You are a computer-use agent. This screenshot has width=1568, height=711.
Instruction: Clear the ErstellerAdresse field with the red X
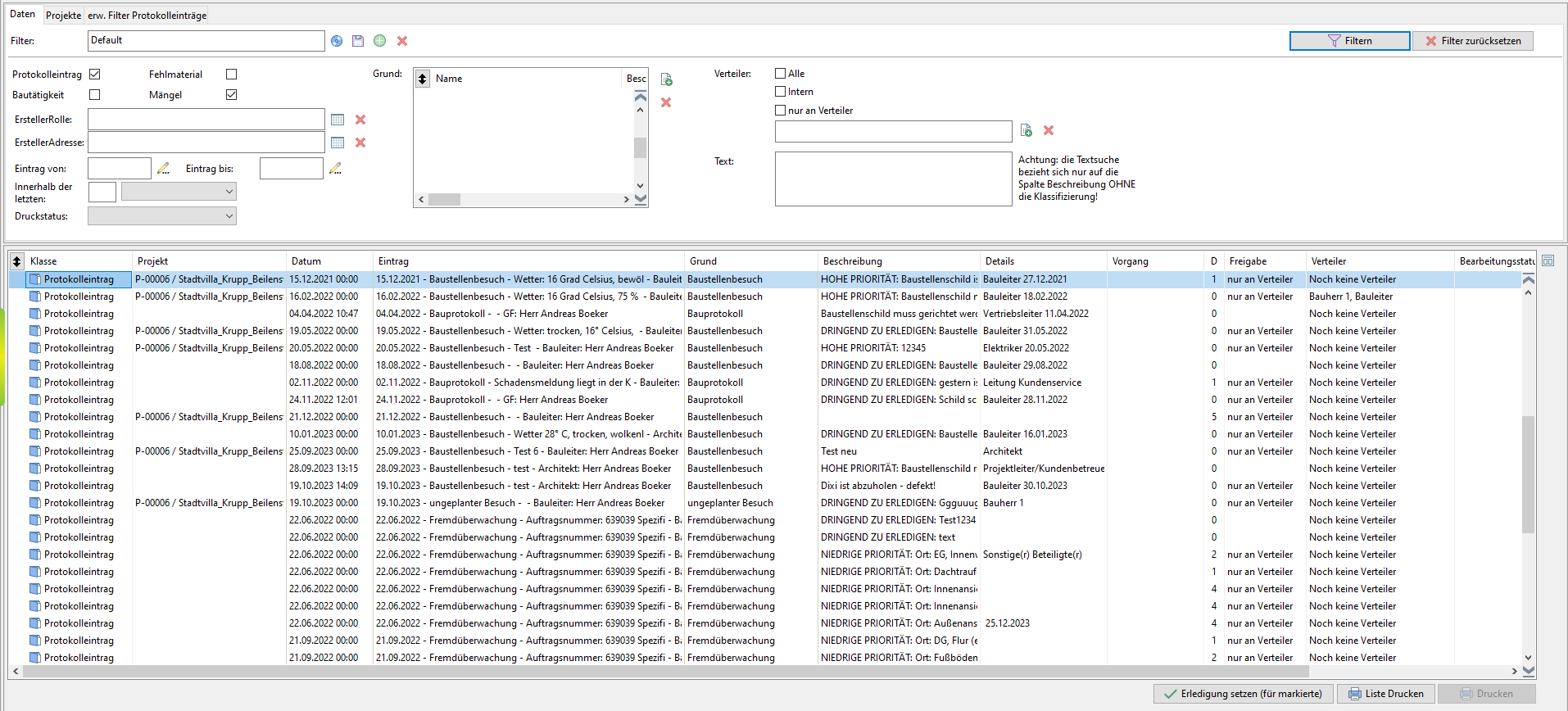(x=360, y=143)
